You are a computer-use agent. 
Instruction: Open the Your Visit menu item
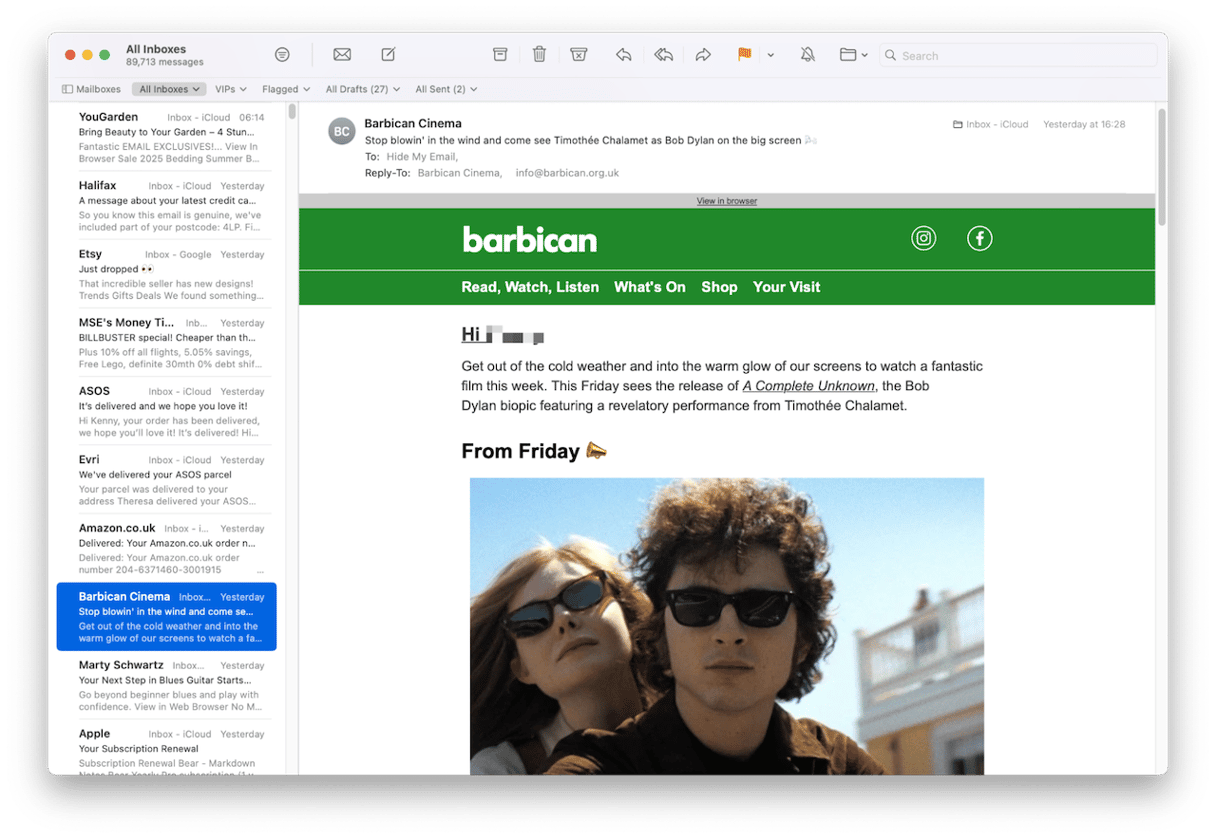(786, 287)
